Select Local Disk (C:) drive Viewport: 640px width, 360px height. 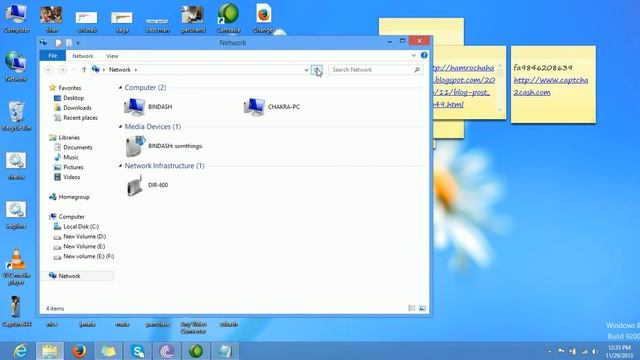[77, 227]
